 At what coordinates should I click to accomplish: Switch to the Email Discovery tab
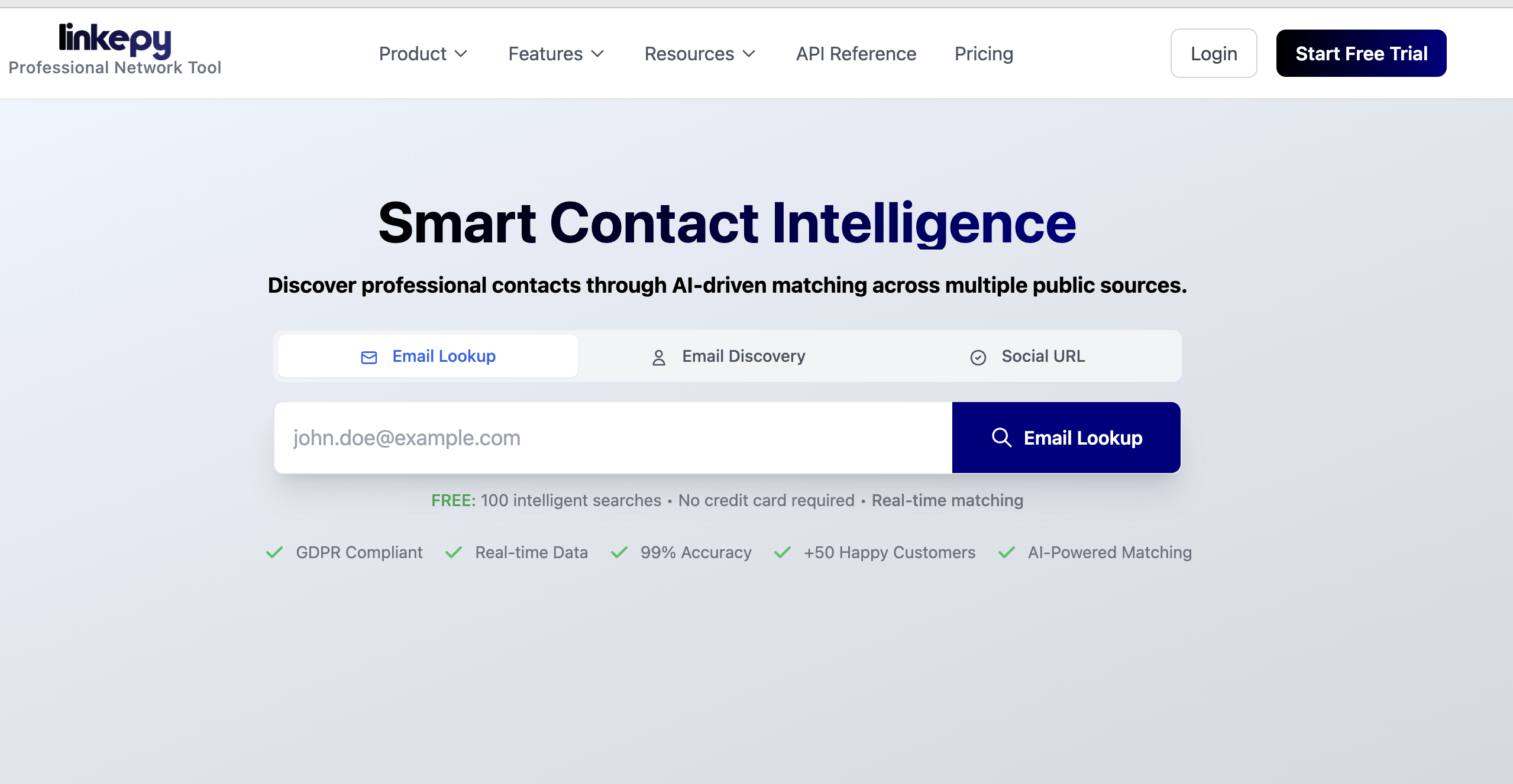pos(728,356)
